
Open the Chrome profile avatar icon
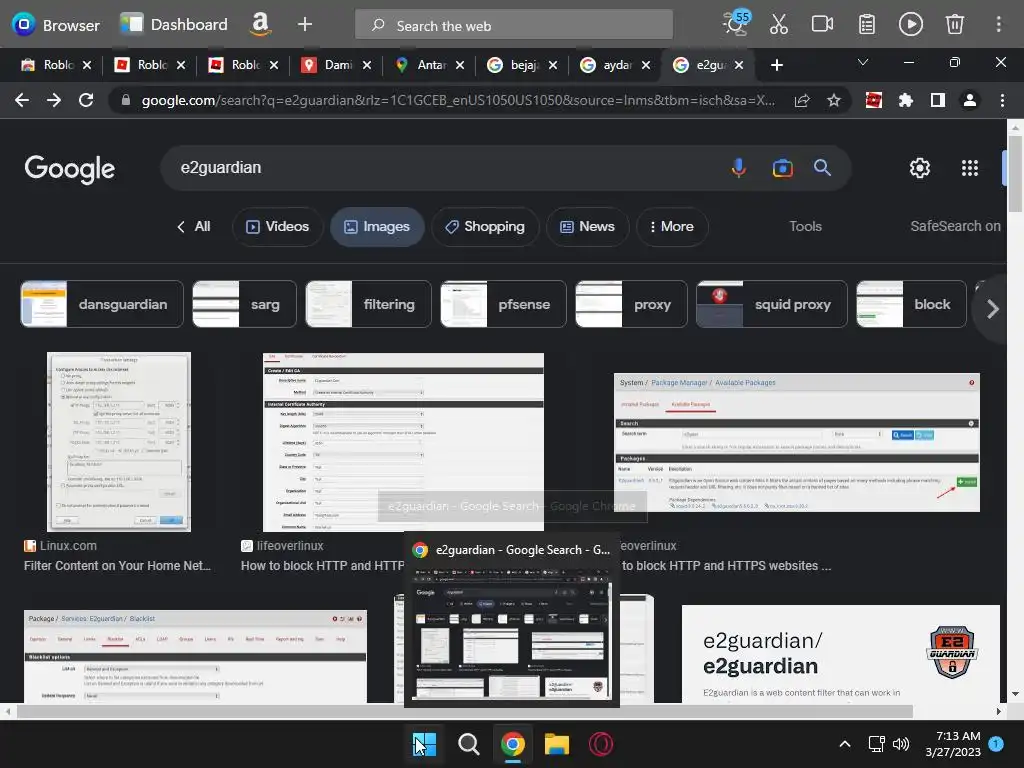click(970, 100)
